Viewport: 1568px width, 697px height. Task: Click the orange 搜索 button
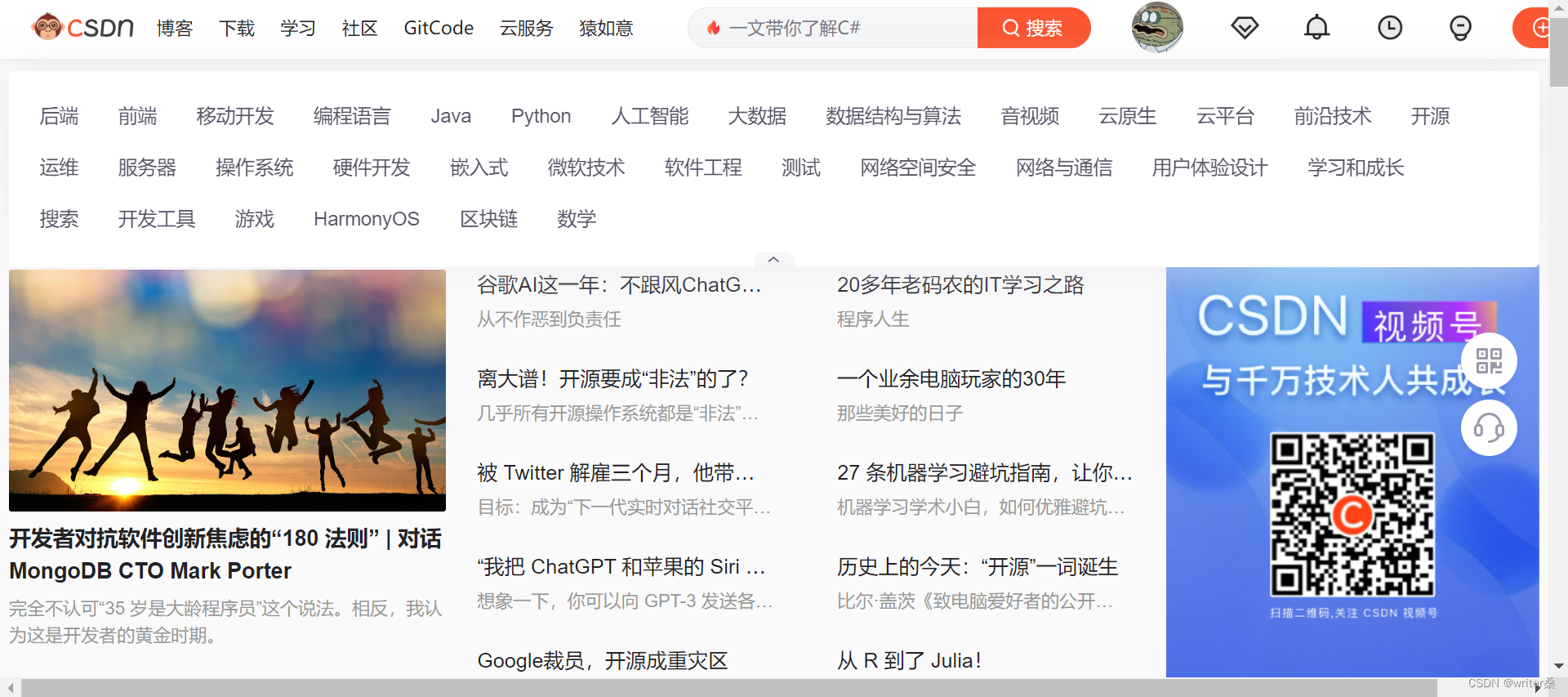pyautogui.click(x=1034, y=28)
